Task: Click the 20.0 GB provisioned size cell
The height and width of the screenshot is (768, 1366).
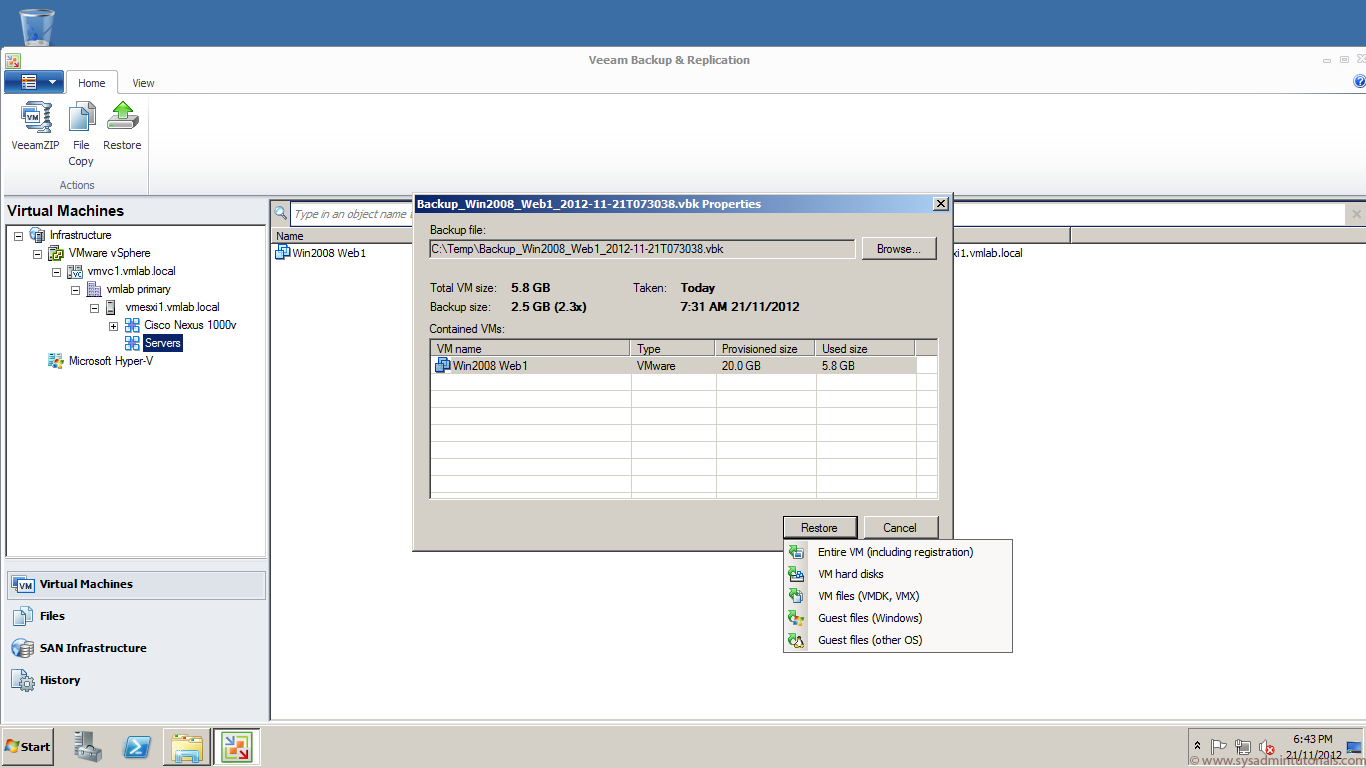Action: [766, 366]
